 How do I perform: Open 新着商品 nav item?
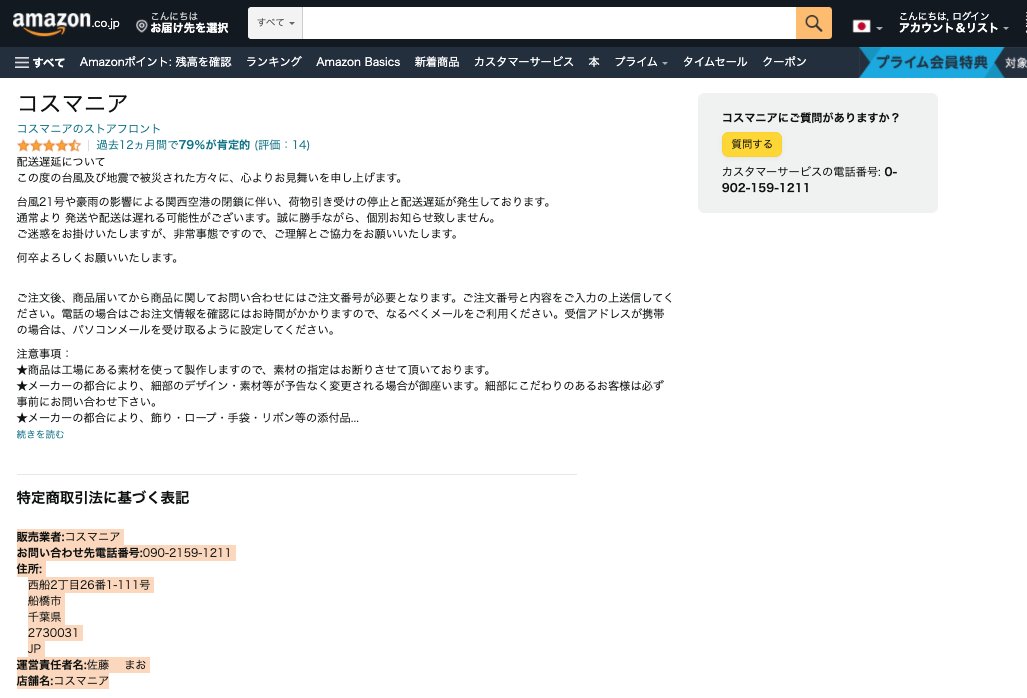(x=436, y=62)
